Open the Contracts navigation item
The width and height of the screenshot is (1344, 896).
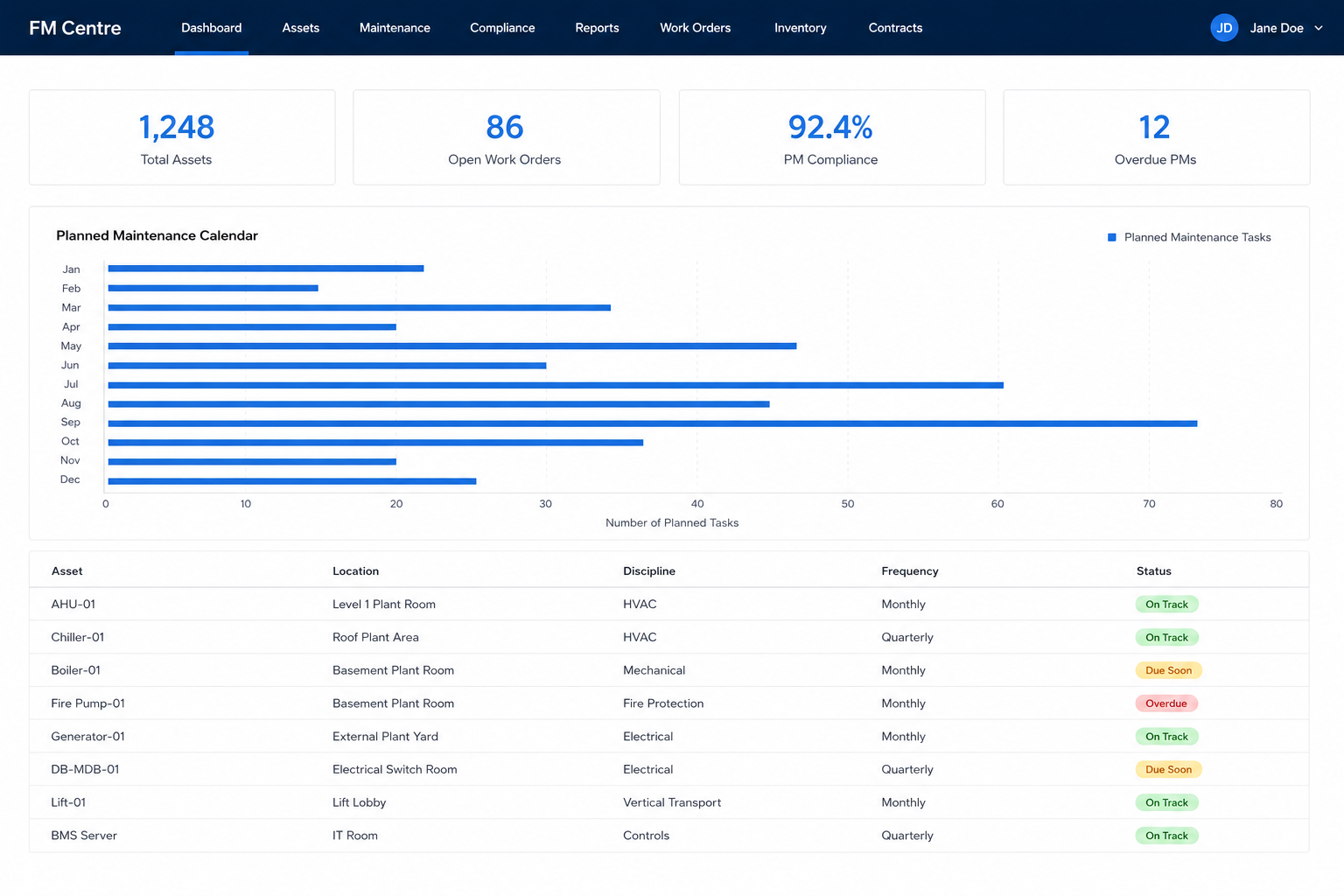(x=895, y=28)
